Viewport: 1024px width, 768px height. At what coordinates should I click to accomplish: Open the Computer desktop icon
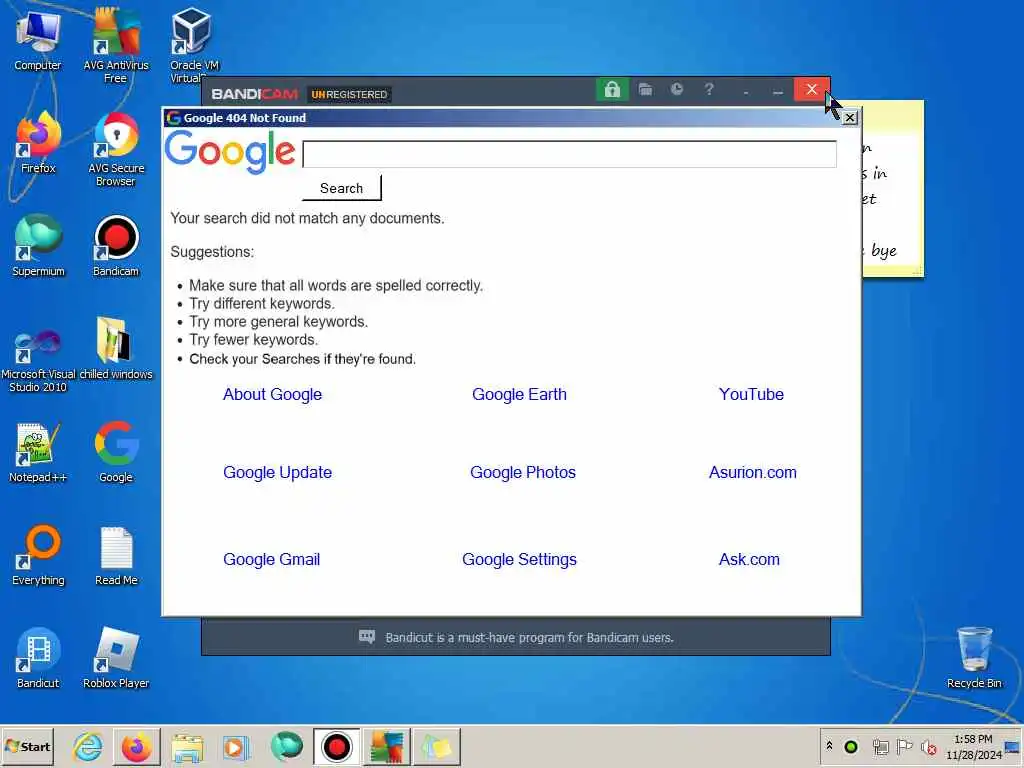click(x=38, y=40)
